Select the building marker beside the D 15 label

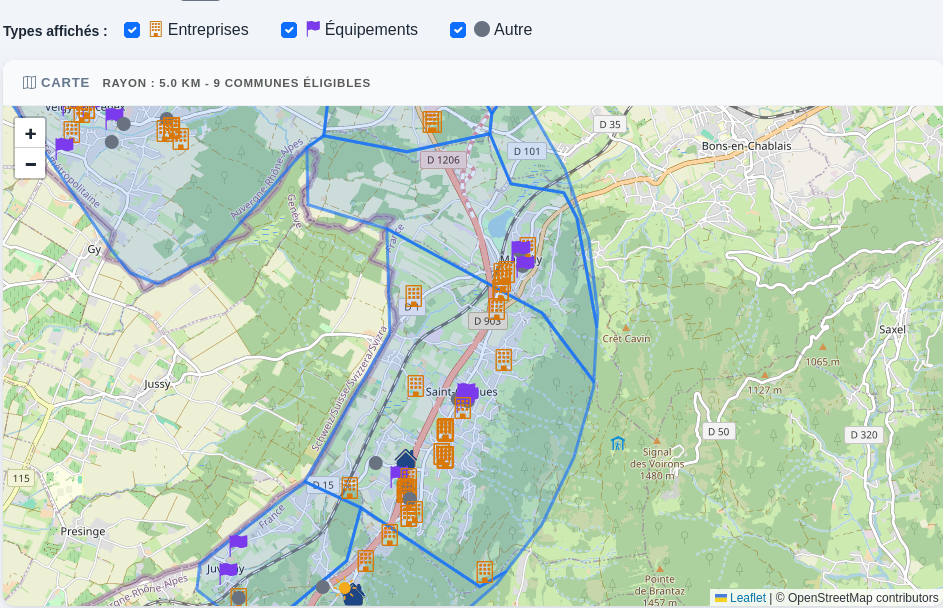349,488
